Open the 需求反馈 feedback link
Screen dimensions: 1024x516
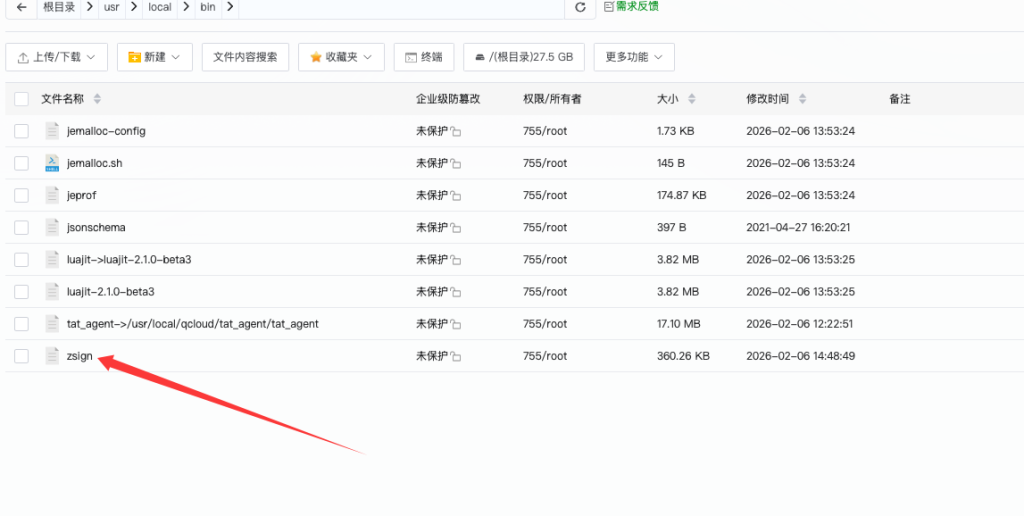click(632, 7)
